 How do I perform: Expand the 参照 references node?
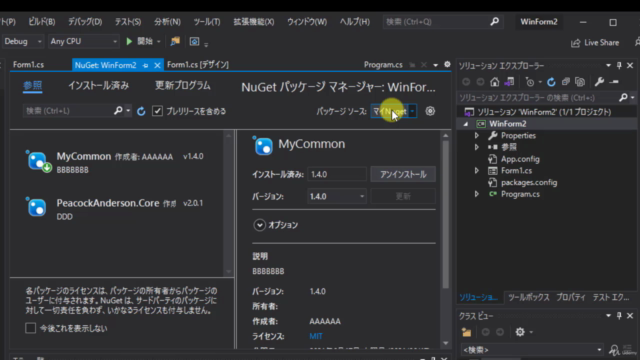point(476,147)
